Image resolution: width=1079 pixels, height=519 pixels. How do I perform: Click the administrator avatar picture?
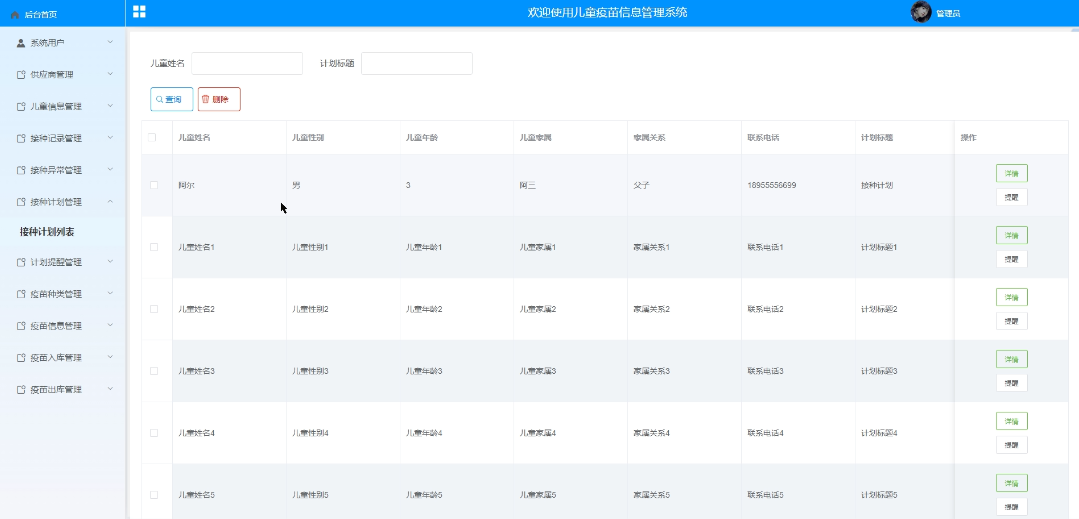921,12
